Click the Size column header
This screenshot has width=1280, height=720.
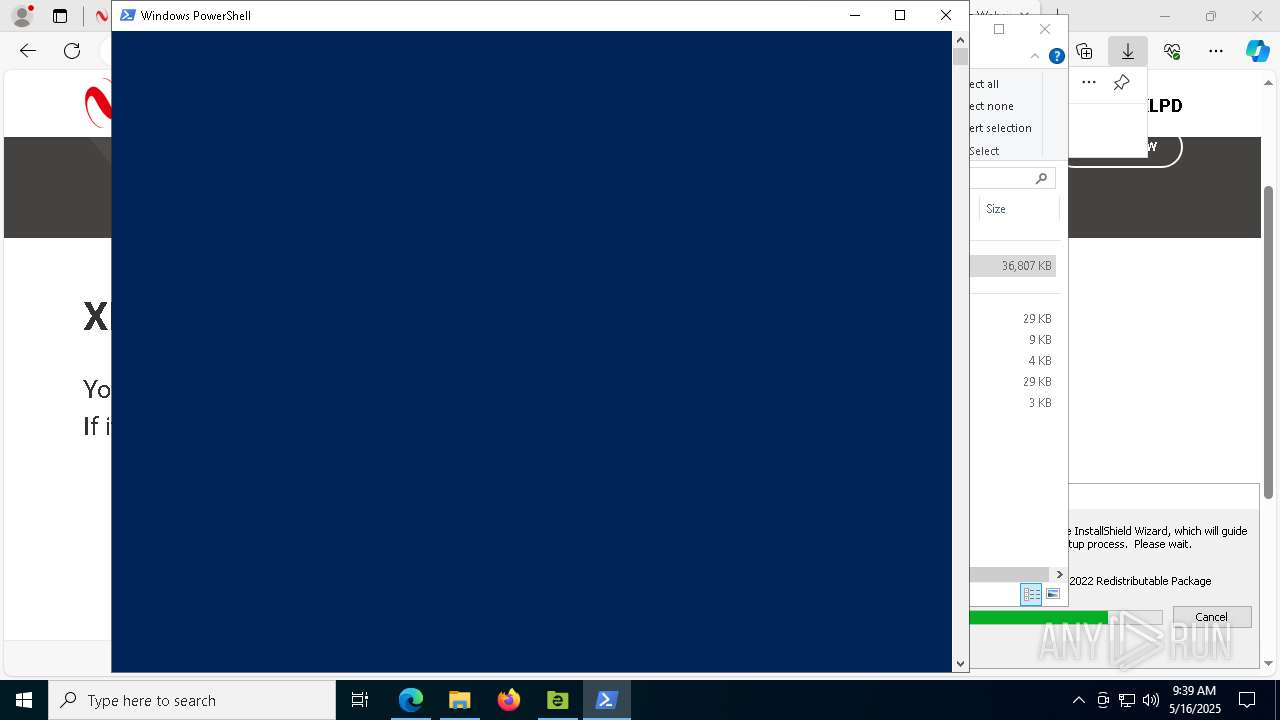click(1018, 209)
